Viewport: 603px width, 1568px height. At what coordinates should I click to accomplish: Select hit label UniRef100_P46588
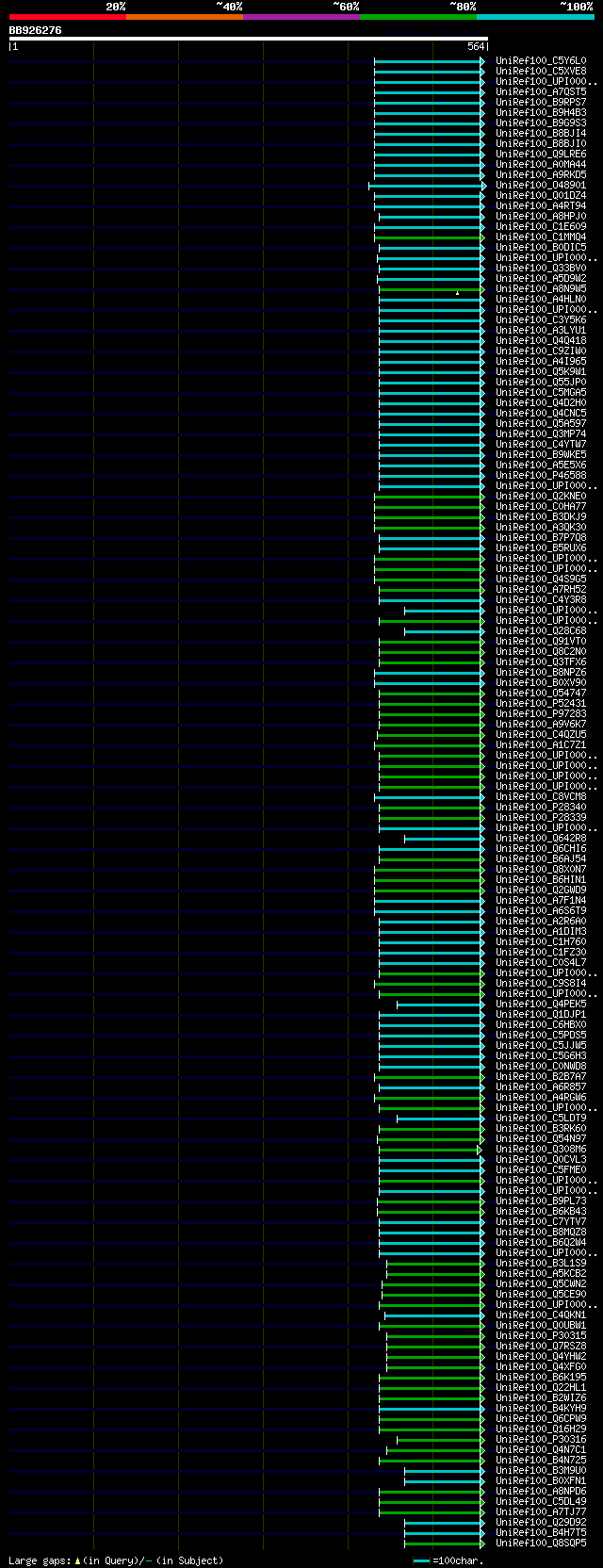pos(541,475)
